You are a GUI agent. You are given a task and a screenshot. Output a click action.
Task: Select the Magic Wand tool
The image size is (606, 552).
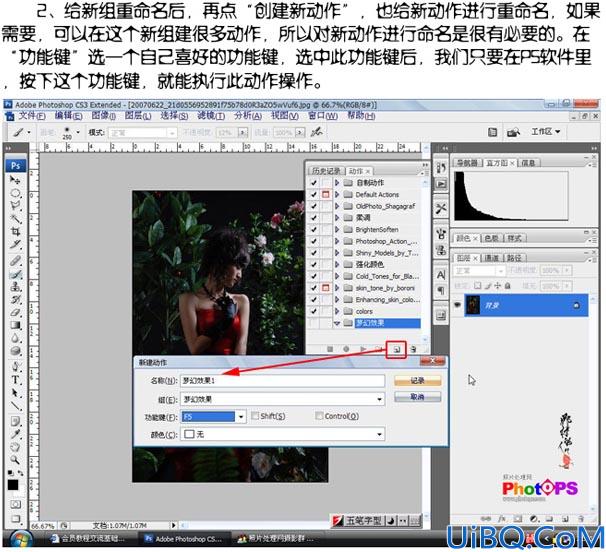[15, 219]
